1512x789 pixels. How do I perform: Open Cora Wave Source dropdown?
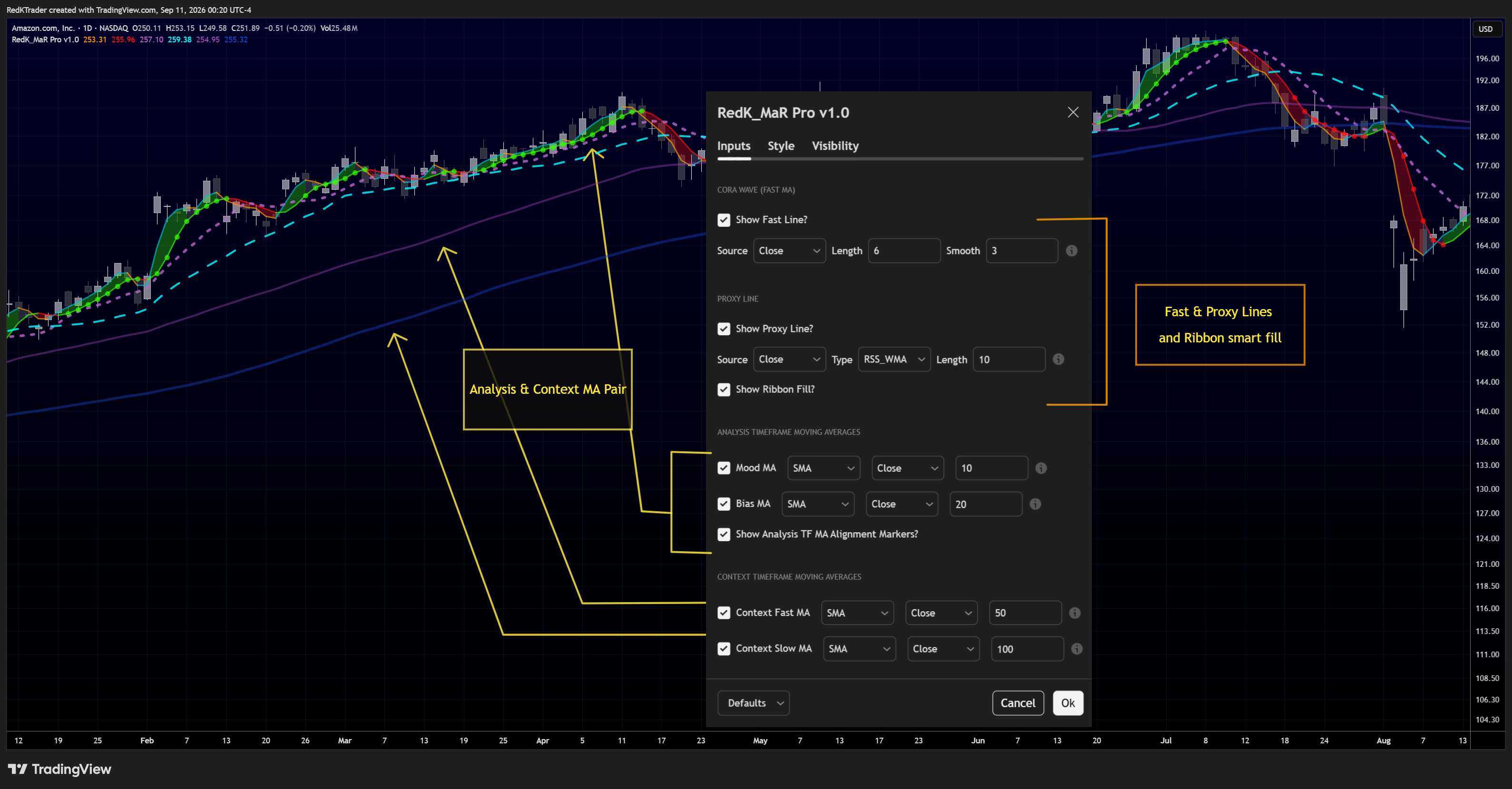pos(789,251)
